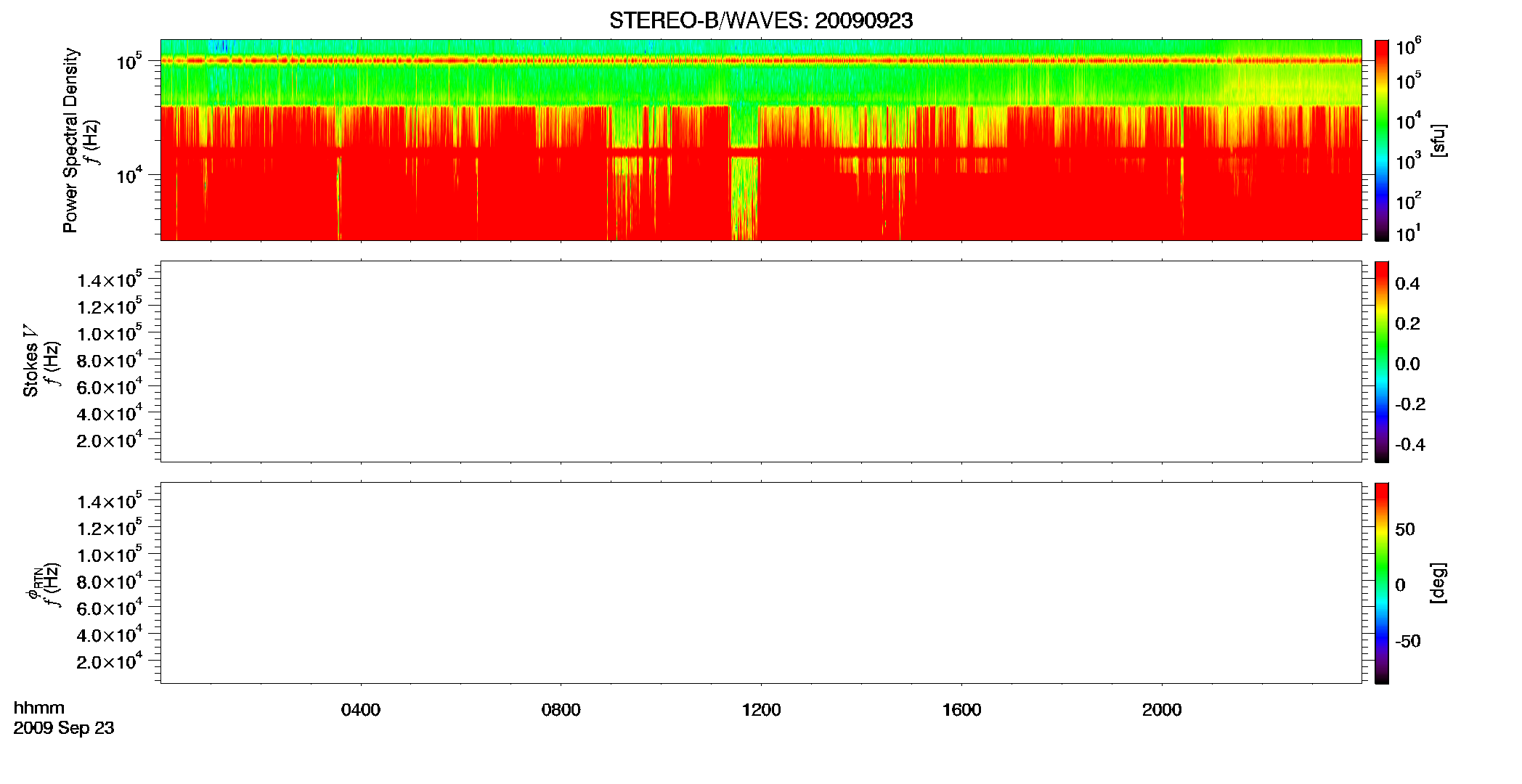This screenshot has height=784, width=1522.
Task: Click the 0400 time axis label
Action: click(x=361, y=710)
